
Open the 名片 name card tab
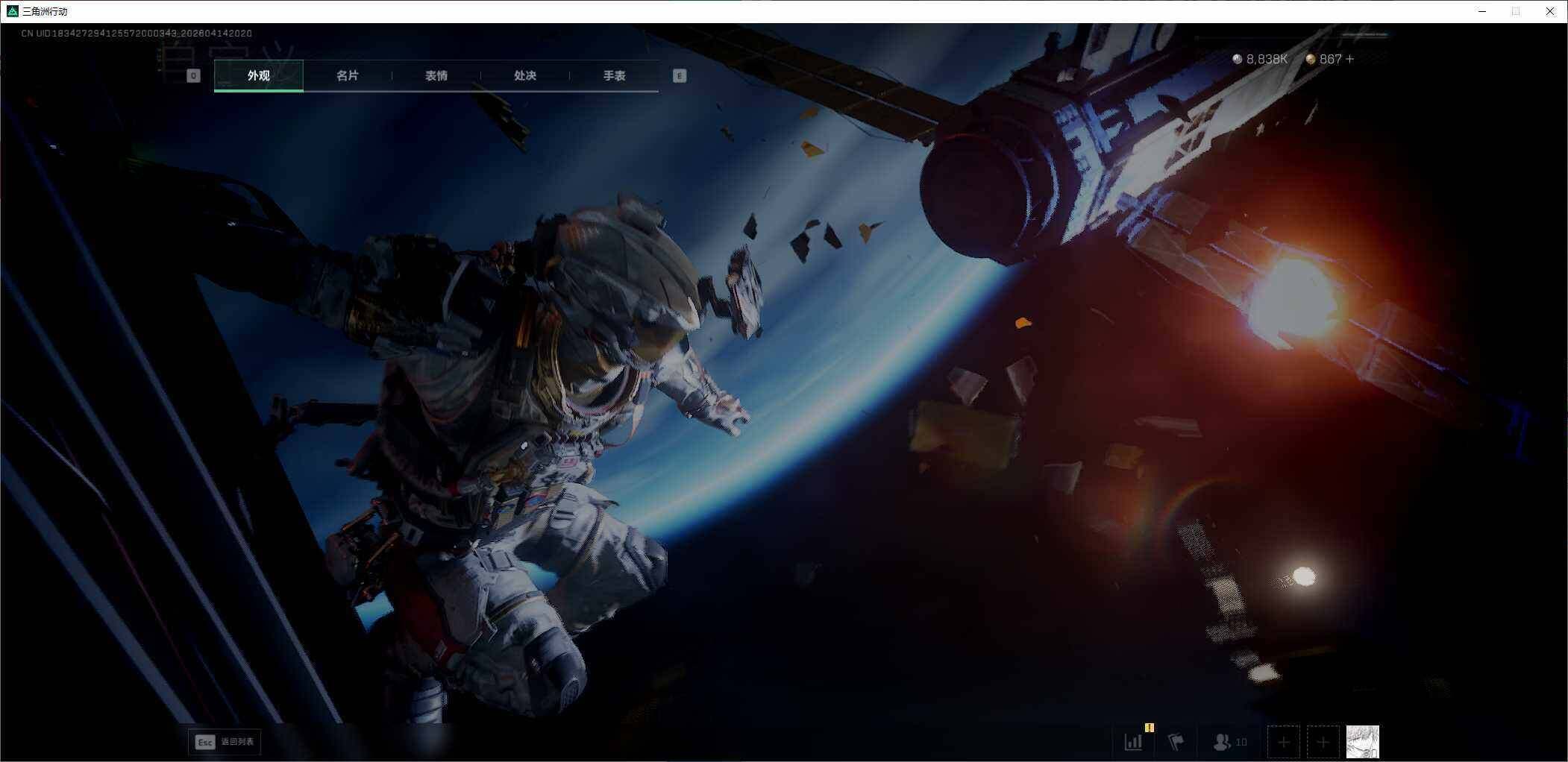(x=347, y=75)
